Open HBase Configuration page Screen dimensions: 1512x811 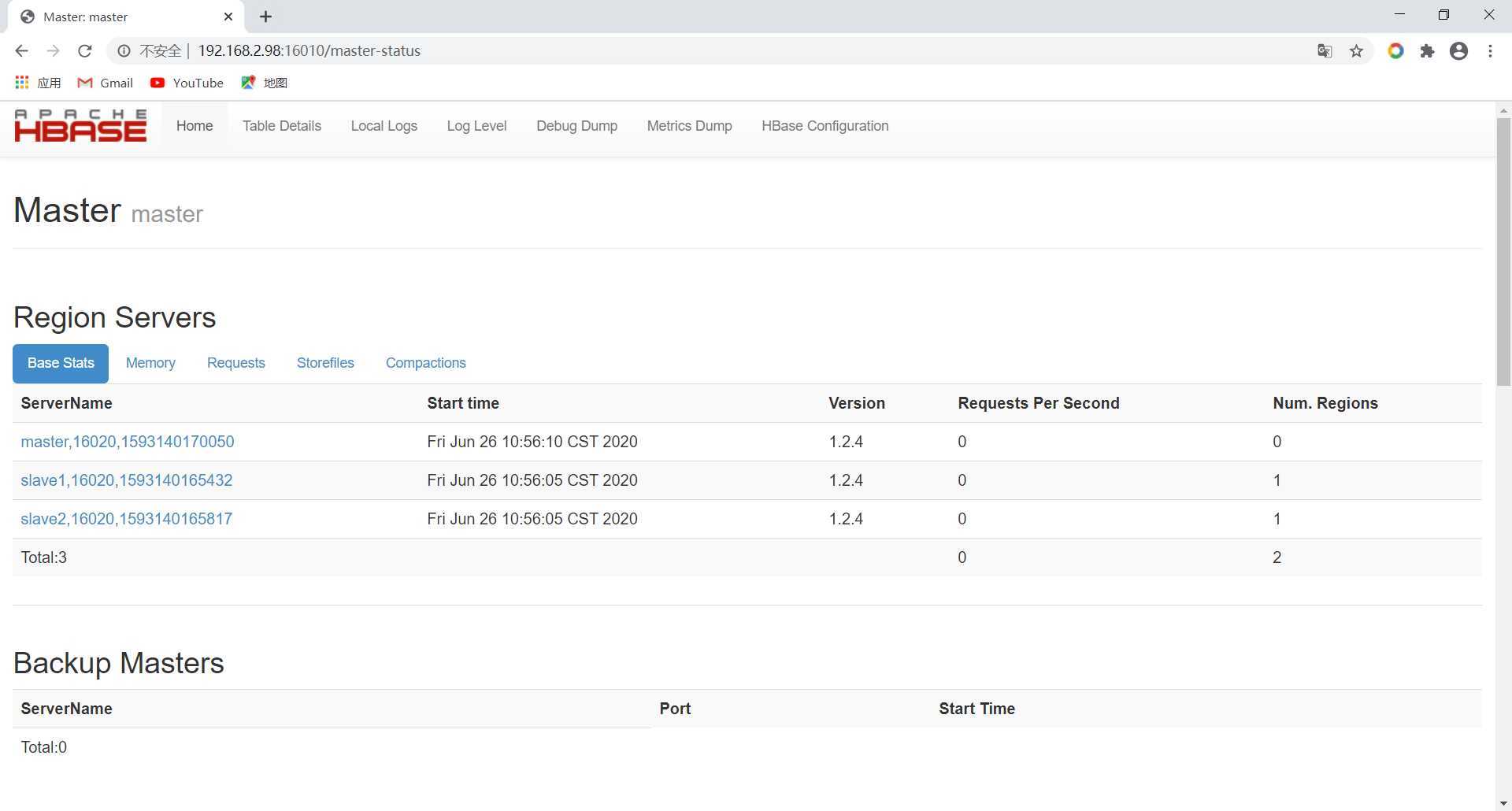click(x=825, y=126)
